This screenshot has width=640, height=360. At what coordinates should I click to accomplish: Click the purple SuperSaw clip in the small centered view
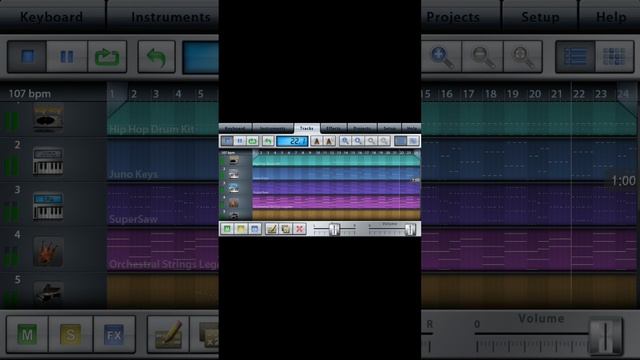(336, 188)
